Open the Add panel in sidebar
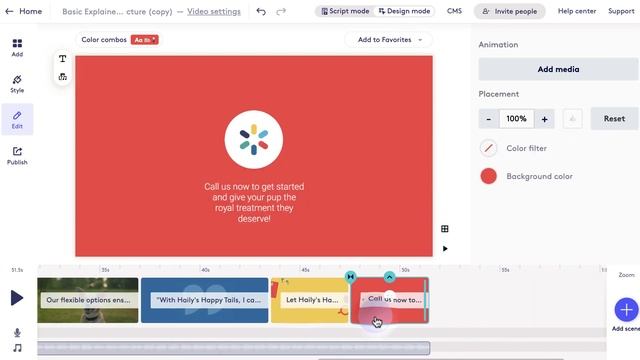Screen dimensions: 640x360 click(x=17, y=48)
